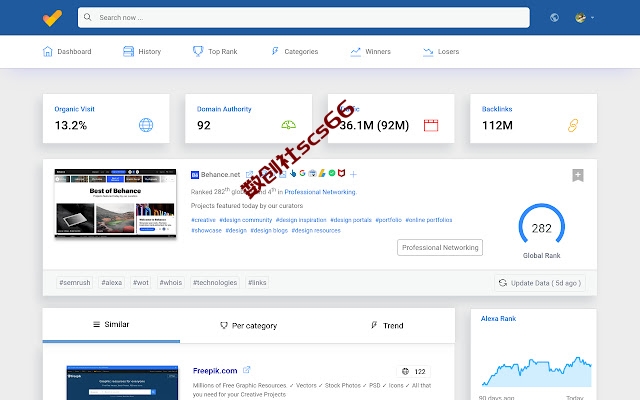Select the #wot tag button
Viewport: 640px width, 400px height.
click(x=141, y=282)
